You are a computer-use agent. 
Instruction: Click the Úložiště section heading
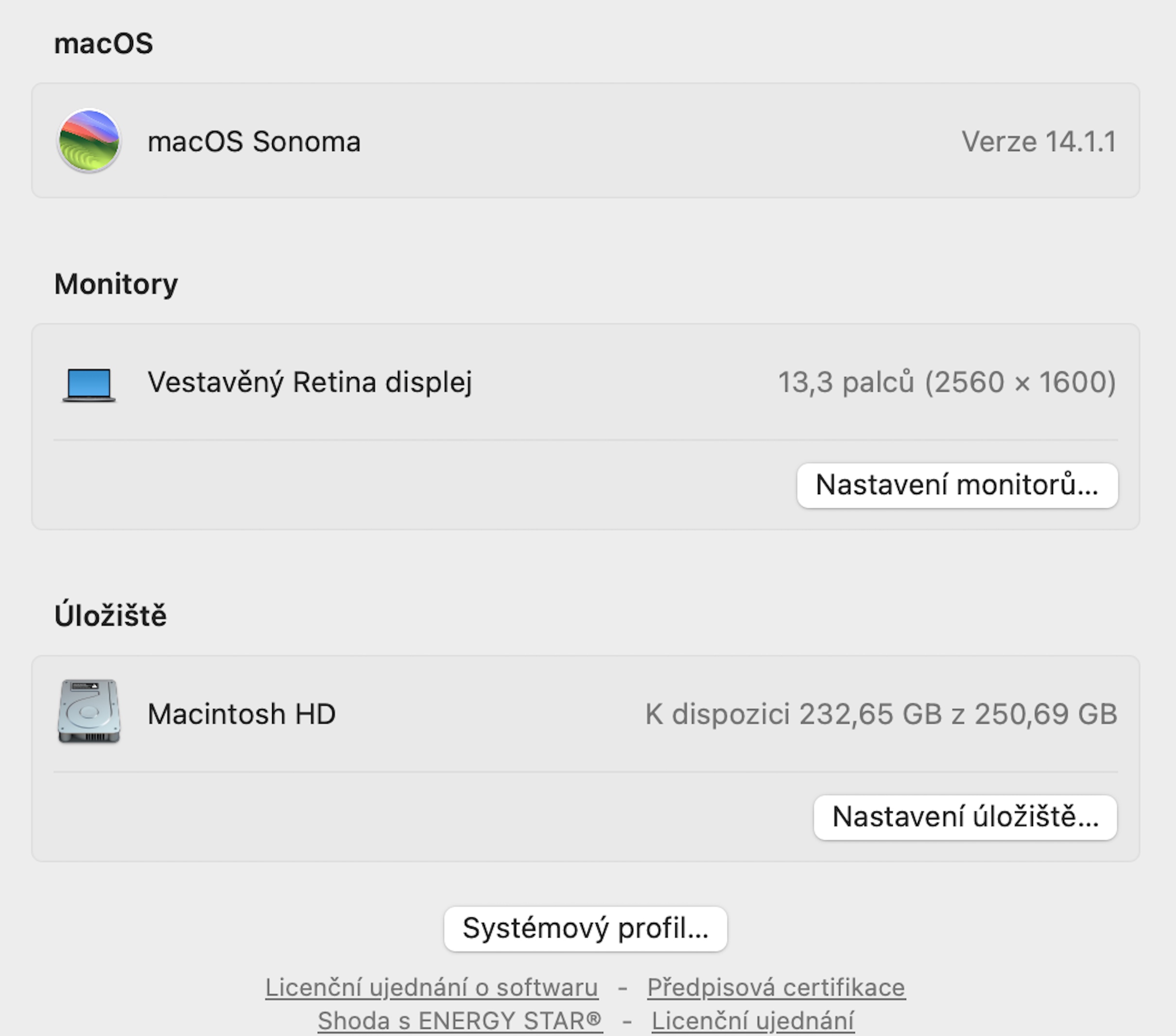click(x=110, y=615)
